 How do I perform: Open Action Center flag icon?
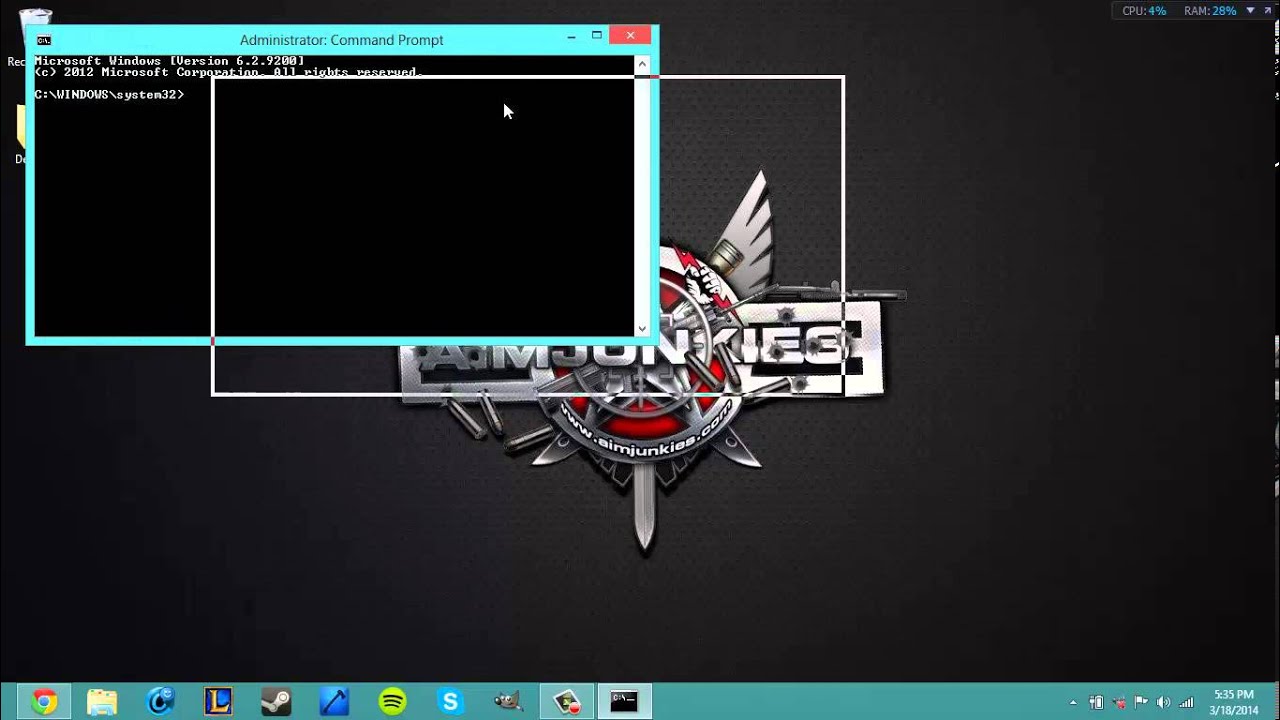pos(1141,703)
